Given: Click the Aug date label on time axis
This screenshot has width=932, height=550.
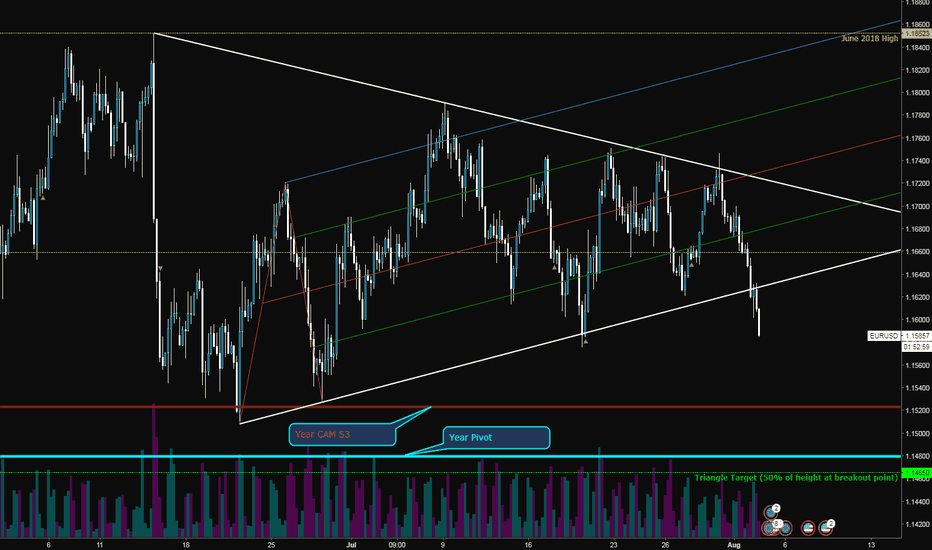Looking at the screenshot, I should click(x=734, y=545).
